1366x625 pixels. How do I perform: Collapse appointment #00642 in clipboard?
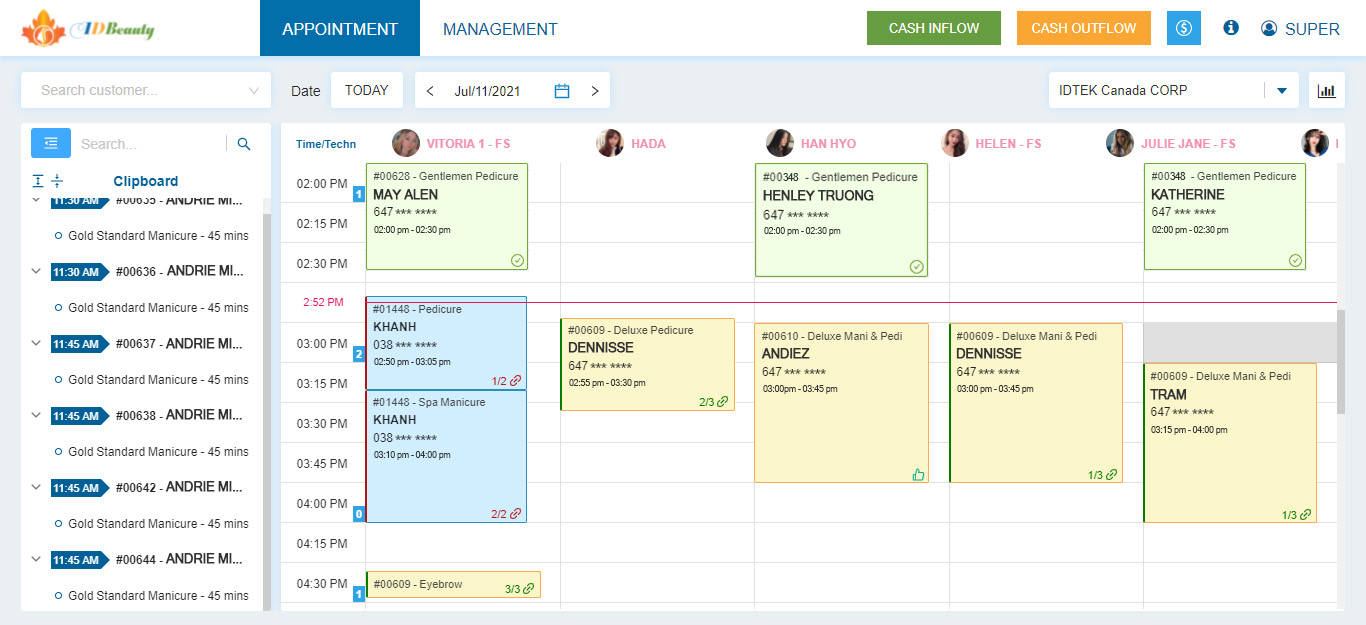(37, 487)
